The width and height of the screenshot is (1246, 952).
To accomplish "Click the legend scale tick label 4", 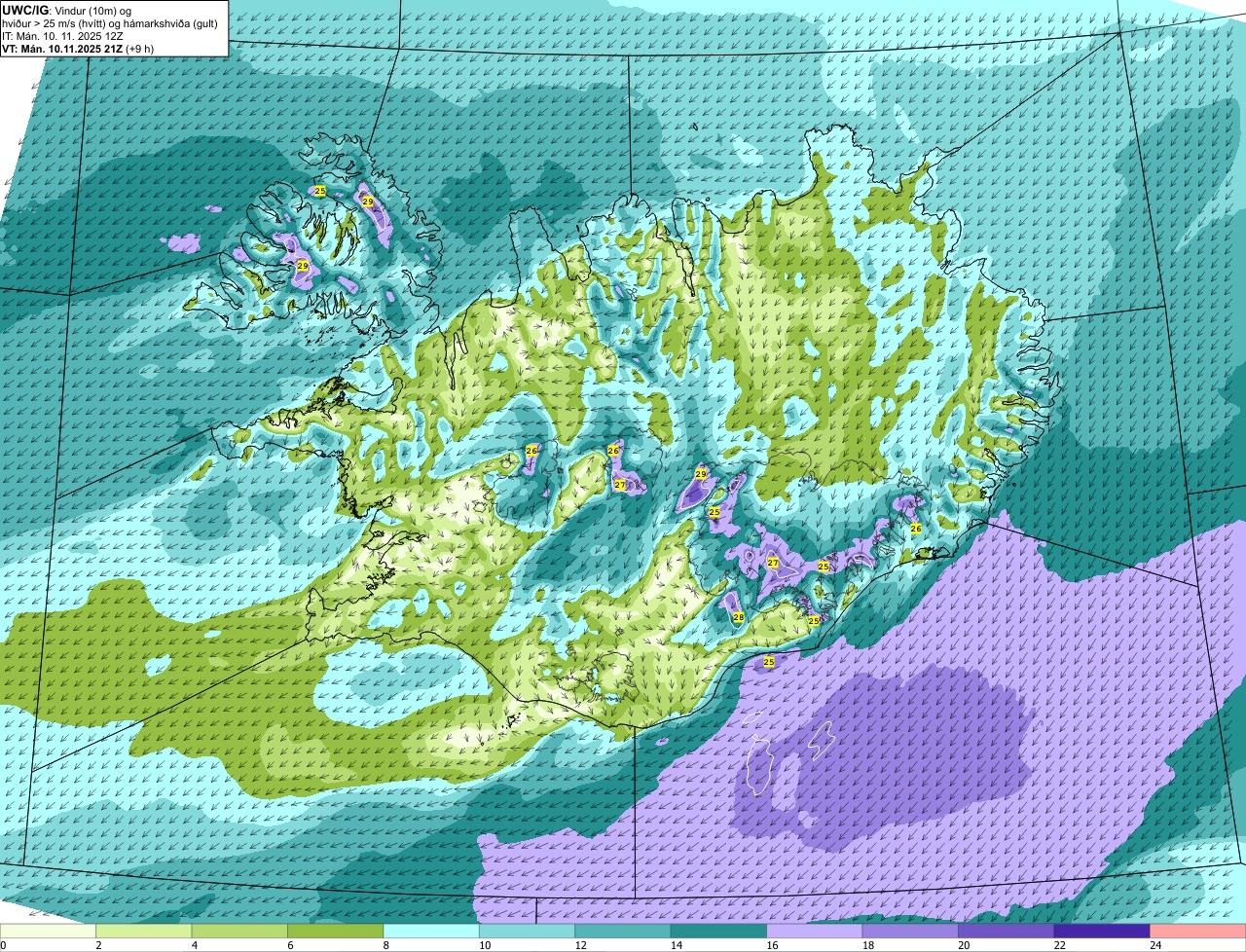I will tap(194, 945).
